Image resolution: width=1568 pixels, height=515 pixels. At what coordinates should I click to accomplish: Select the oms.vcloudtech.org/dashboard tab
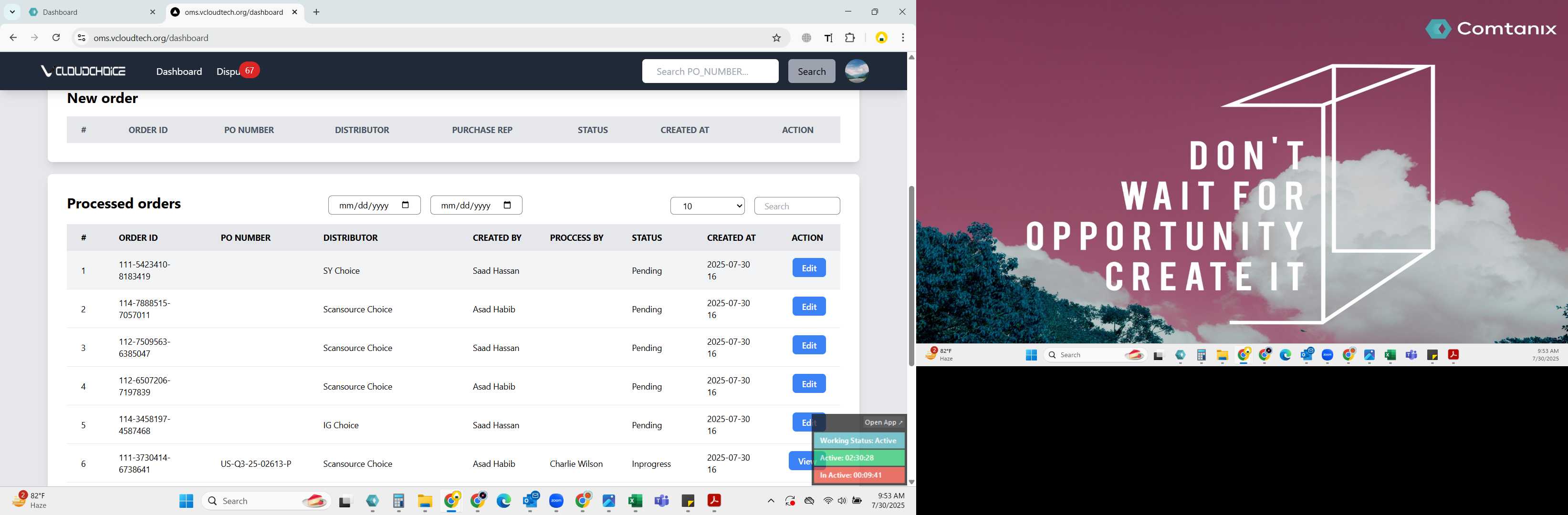pos(234,12)
